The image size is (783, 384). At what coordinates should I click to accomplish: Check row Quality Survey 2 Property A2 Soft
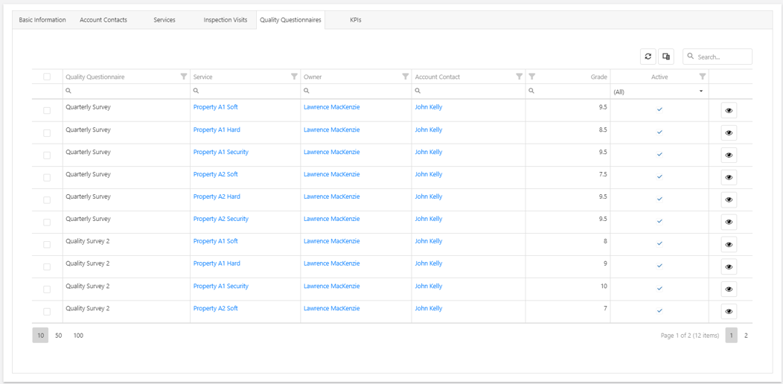coord(47,312)
